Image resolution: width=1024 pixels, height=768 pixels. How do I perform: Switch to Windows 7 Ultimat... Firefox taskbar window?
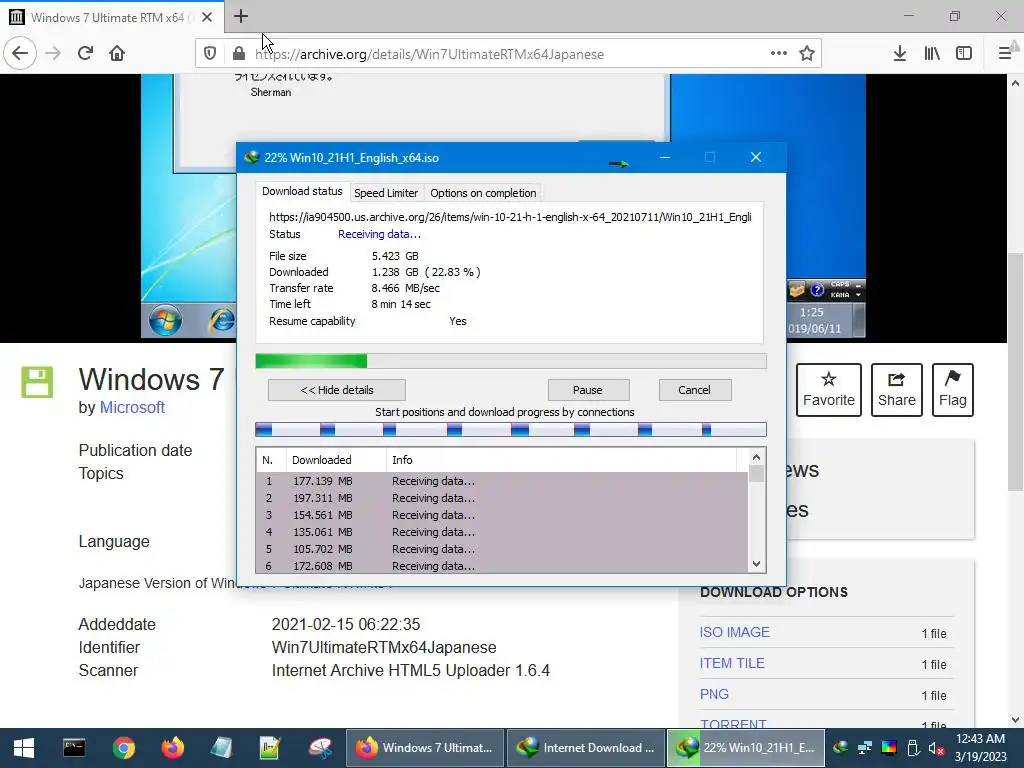click(424, 748)
